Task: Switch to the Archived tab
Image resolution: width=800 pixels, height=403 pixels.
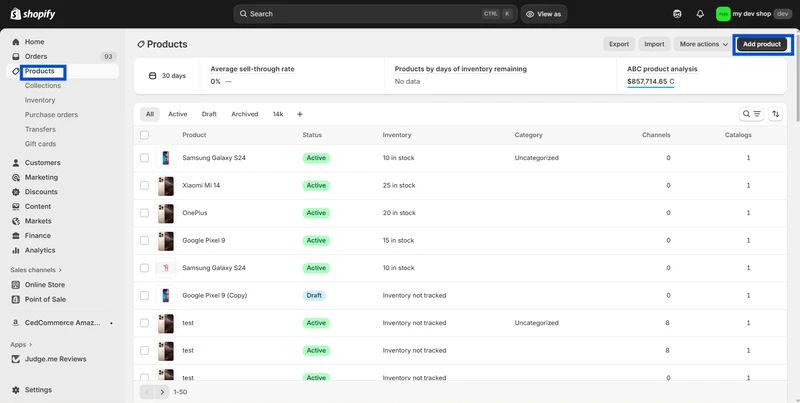Action: coord(245,114)
